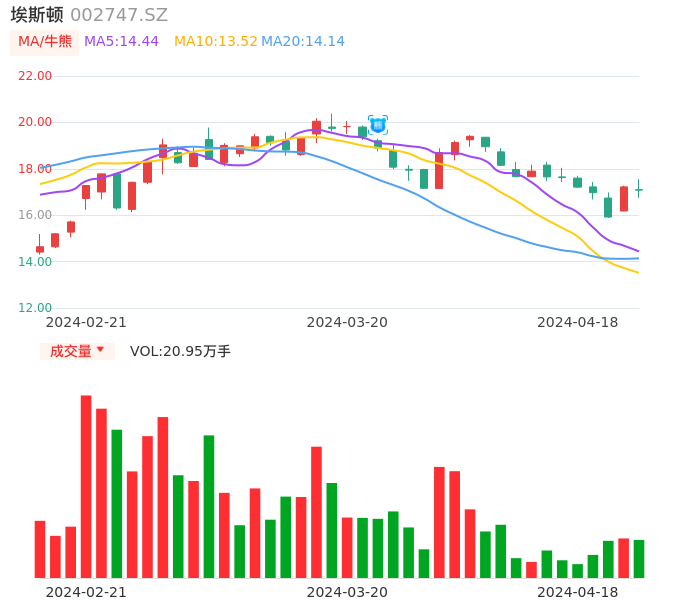Click the VOL:20.95万手 volume readout

pyautogui.click(x=180, y=351)
